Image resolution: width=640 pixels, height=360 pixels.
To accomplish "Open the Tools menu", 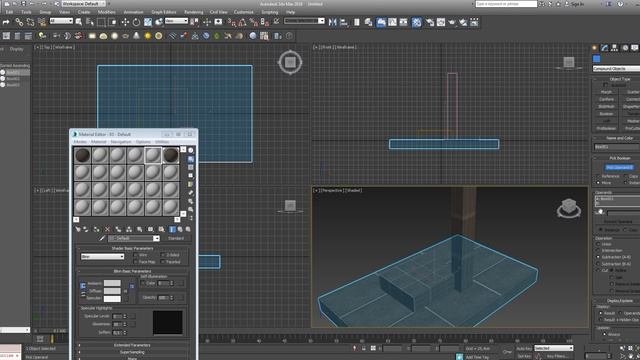I will (x=26, y=12).
